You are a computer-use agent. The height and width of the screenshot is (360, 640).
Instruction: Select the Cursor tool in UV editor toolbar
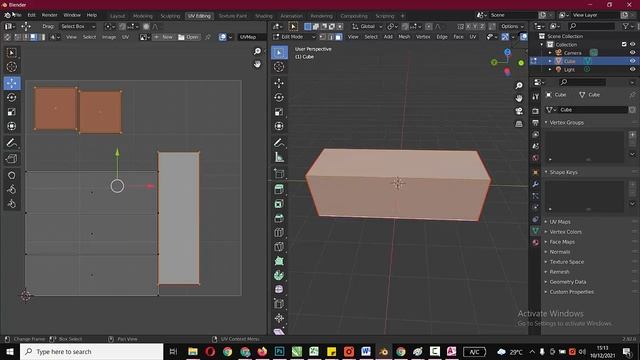11,67
